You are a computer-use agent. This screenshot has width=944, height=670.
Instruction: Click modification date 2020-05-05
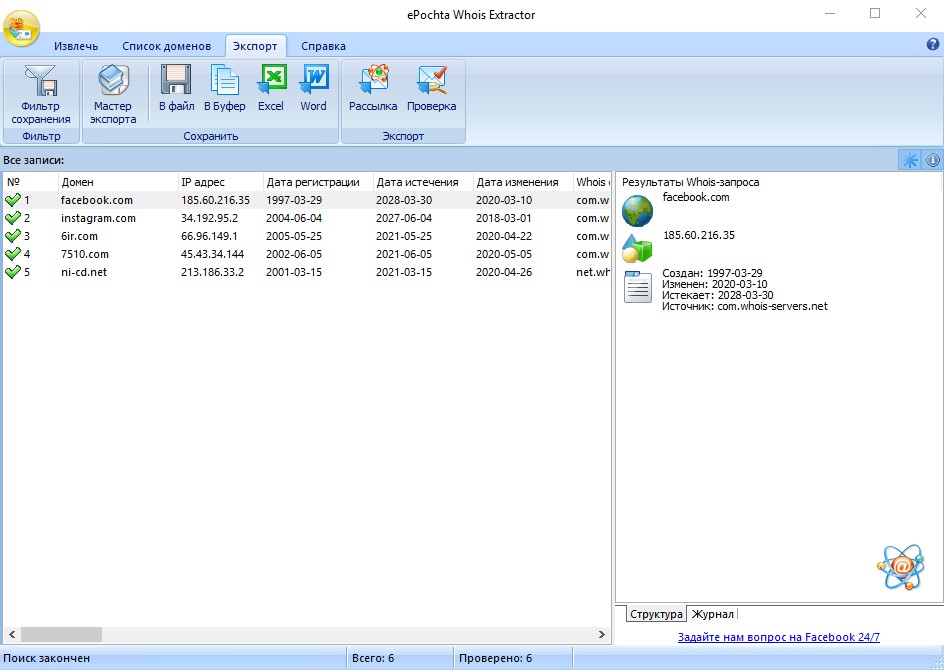(504, 254)
